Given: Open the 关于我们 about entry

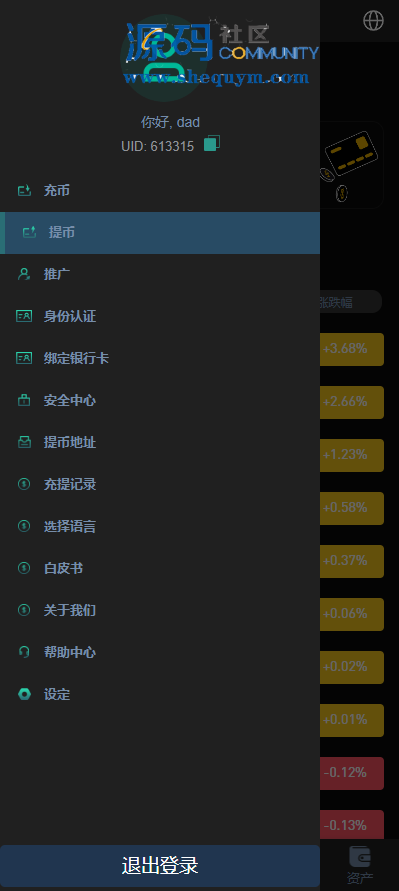Looking at the screenshot, I should pos(160,610).
